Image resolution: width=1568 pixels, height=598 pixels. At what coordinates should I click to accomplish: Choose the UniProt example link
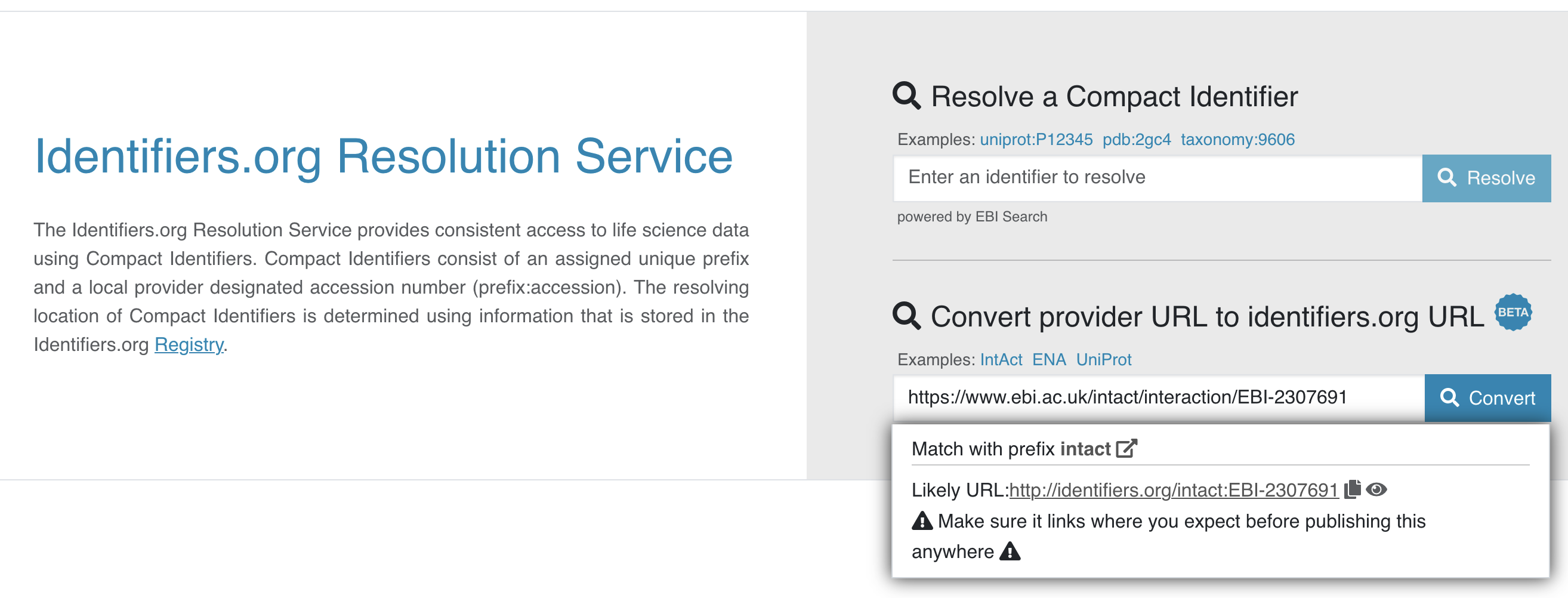[1104, 359]
